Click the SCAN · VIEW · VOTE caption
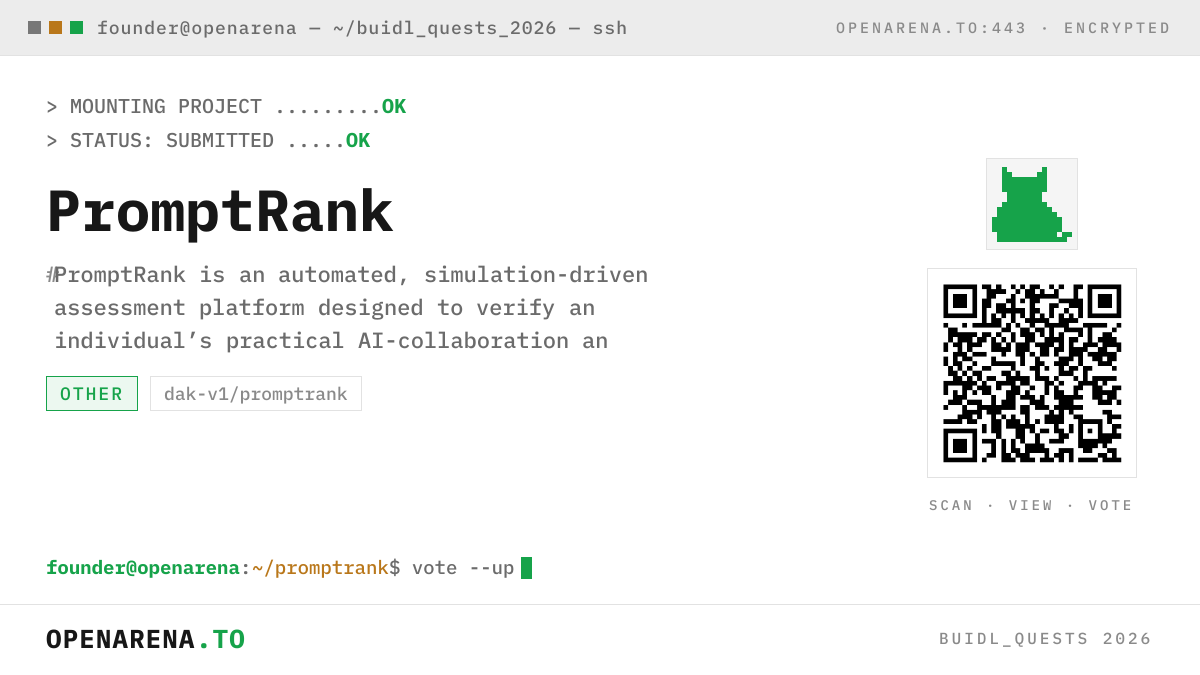1200x675 pixels. point(1032,506)
